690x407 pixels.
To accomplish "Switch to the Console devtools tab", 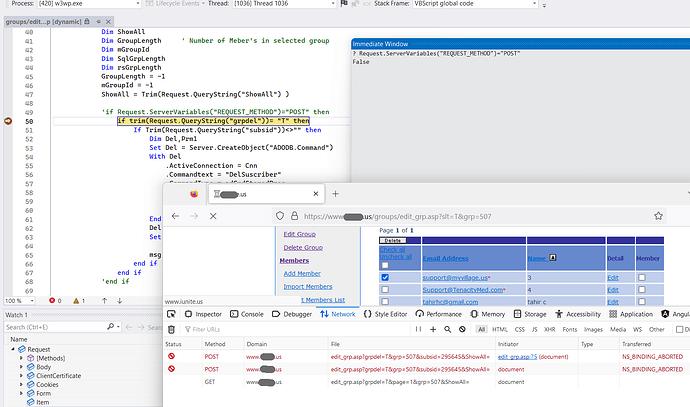I will click(x=247, y=313).
